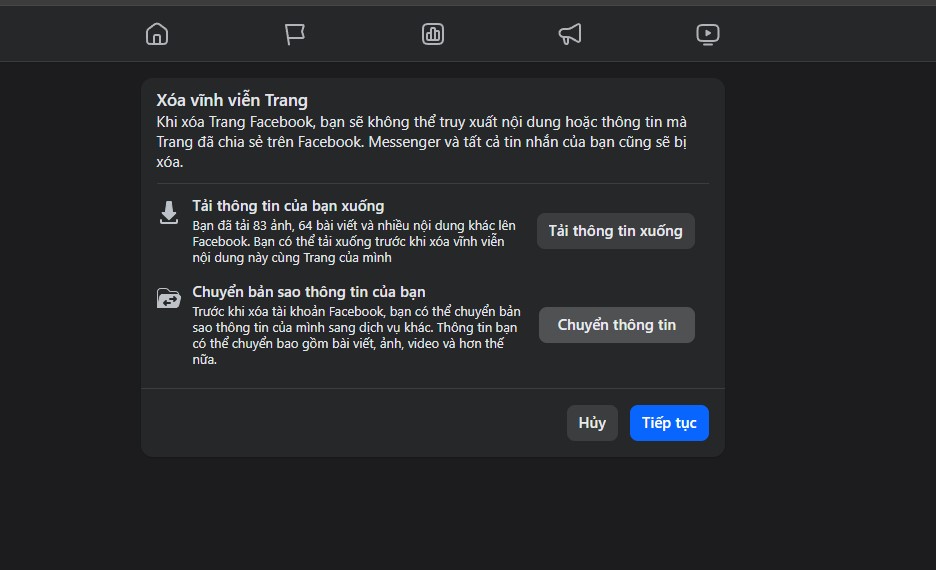Click the folder transfer icon
936x570 pixels.
pyautogui.click(x=169, y=298)
